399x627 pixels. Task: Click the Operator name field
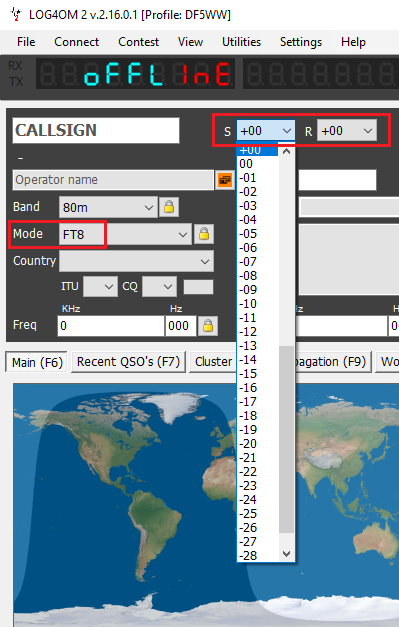tap(113, 180)
